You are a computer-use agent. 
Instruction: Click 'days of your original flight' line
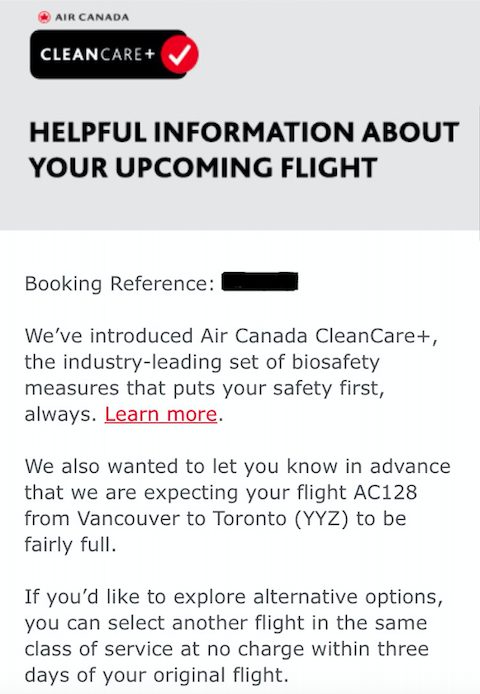click(156, 676)
